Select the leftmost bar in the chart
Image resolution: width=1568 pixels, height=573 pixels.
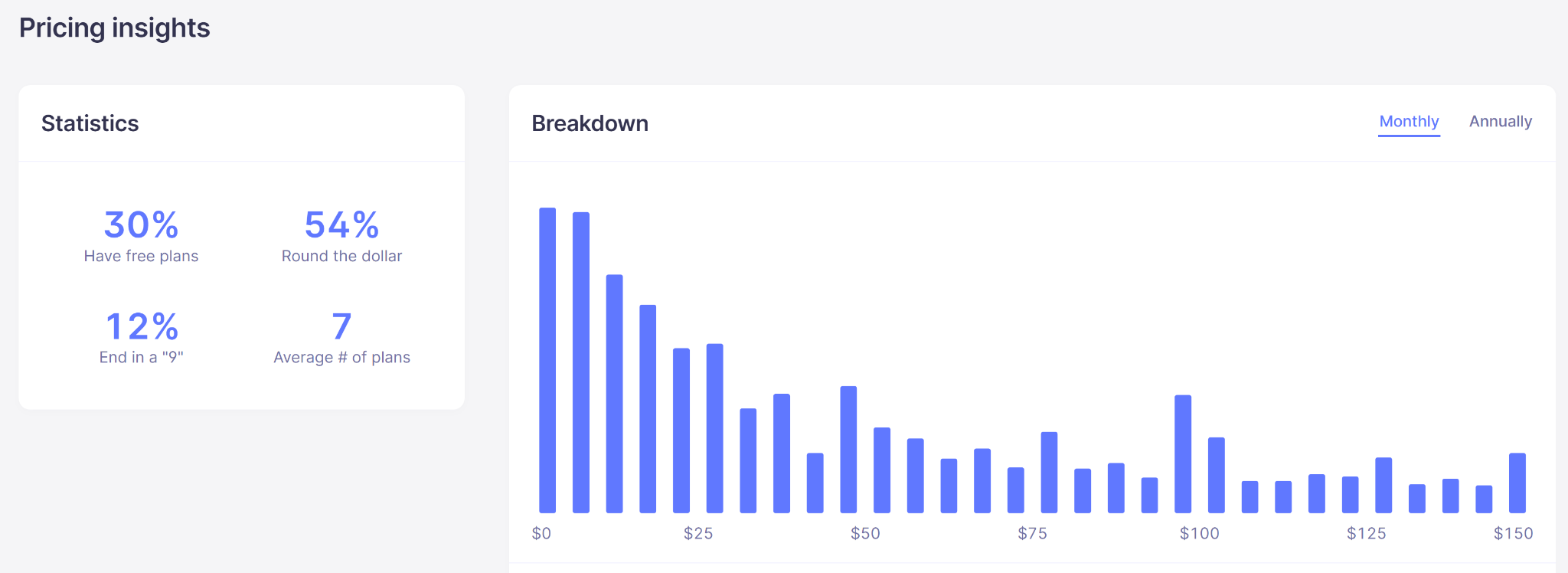547,360
